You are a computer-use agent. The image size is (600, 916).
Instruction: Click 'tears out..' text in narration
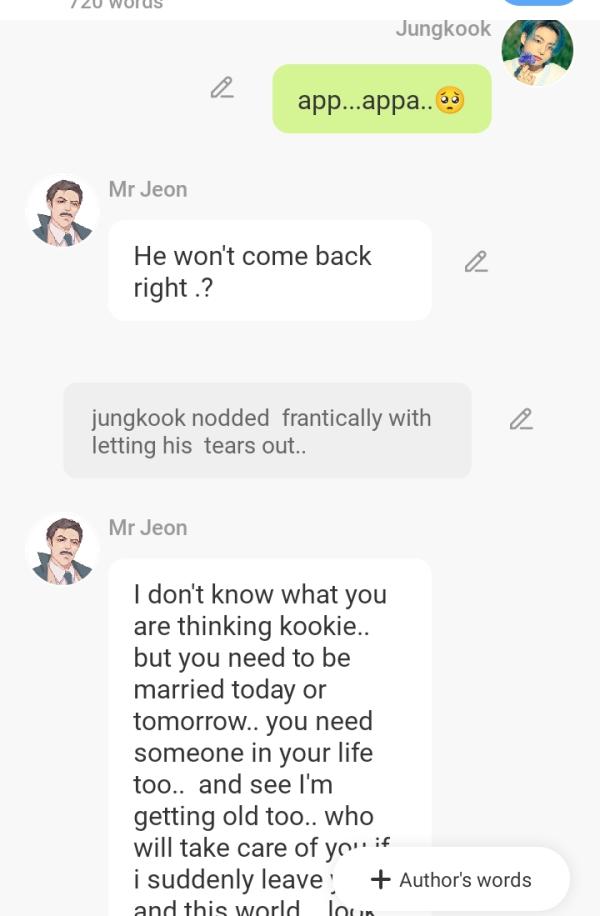pyautogui.click(x=255, y=446)
